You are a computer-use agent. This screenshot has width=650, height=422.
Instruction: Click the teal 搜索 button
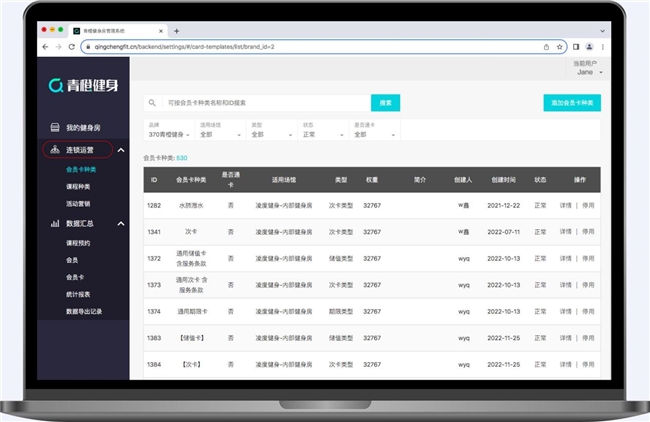386,103
